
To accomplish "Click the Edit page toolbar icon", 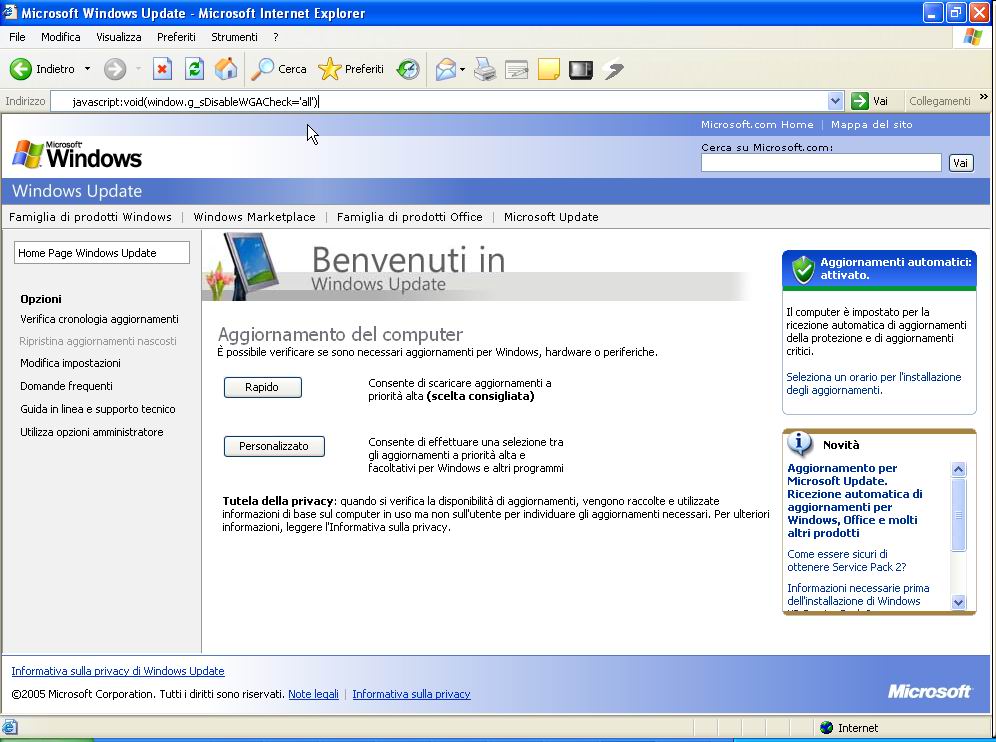I will [516, 69].
